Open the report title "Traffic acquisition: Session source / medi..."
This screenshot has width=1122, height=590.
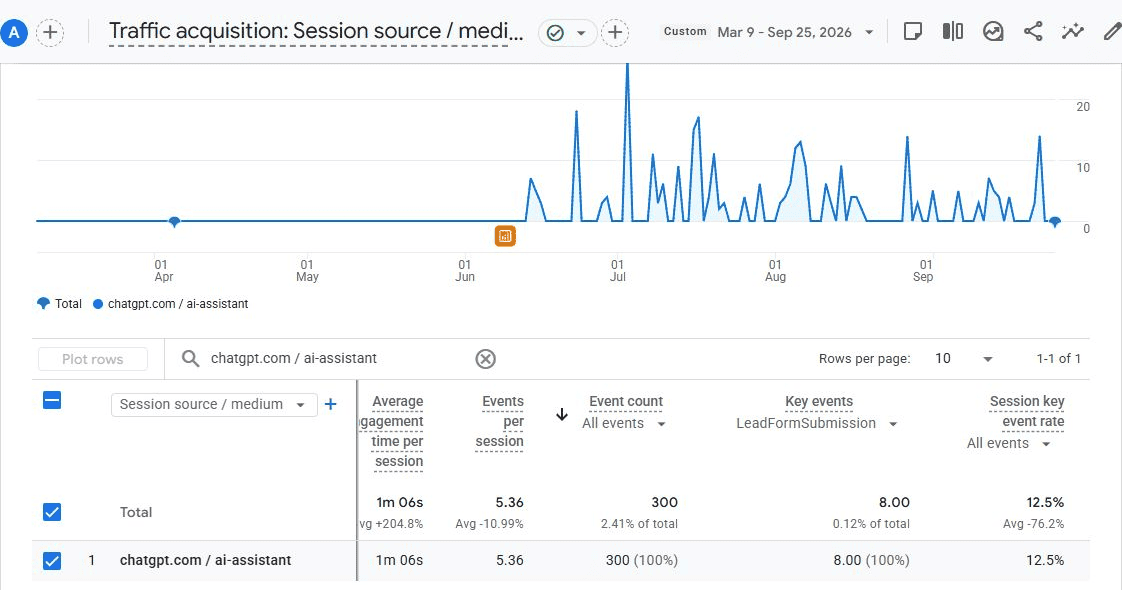click(x=316, y=31)
